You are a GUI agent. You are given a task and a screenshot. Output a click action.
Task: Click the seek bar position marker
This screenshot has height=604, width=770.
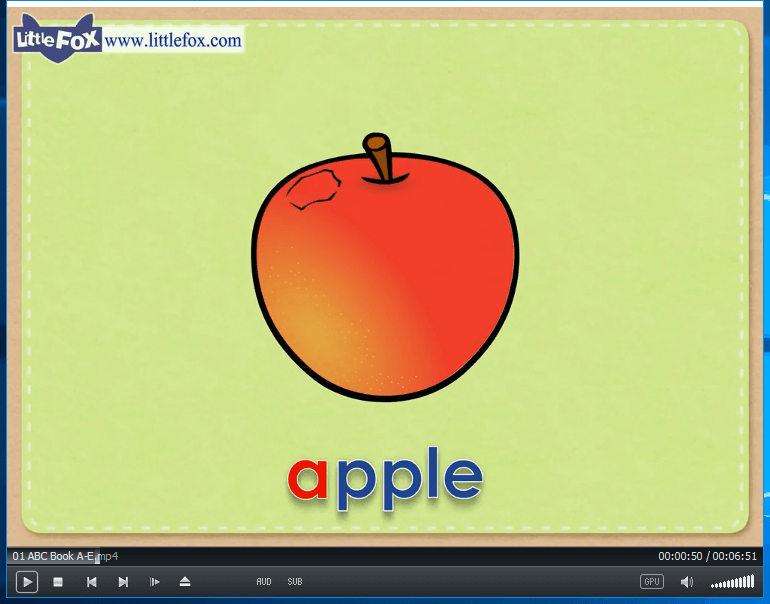point(97,557)
